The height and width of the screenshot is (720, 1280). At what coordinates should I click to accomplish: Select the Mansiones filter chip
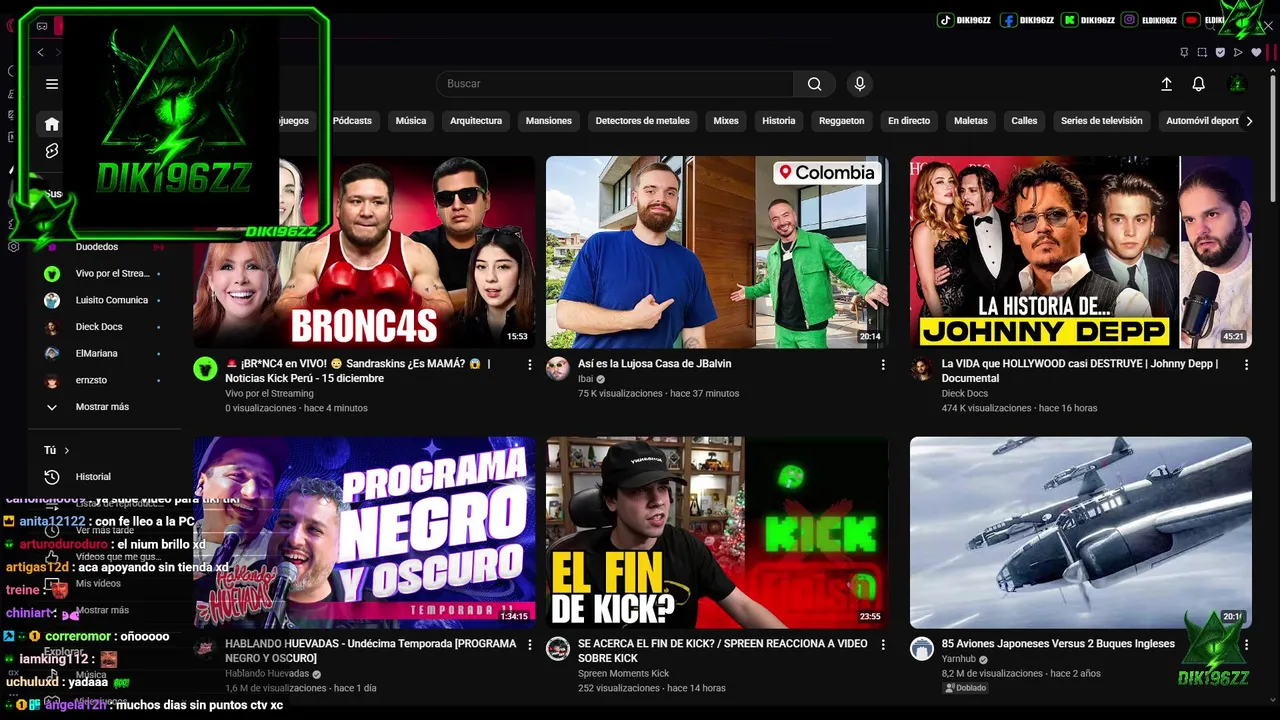point(549,121)
